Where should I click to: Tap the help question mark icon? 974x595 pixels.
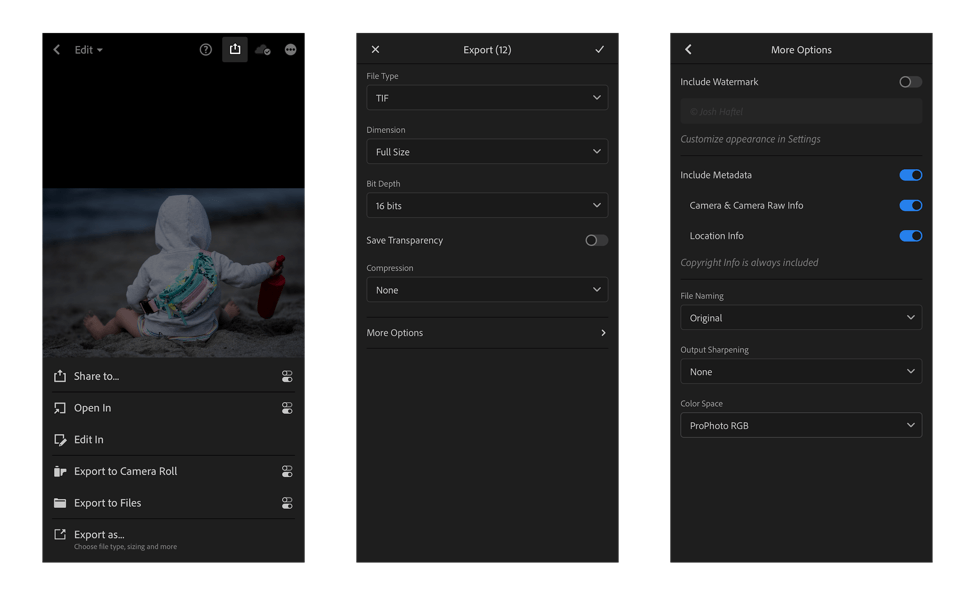click(x=206, y=50)
